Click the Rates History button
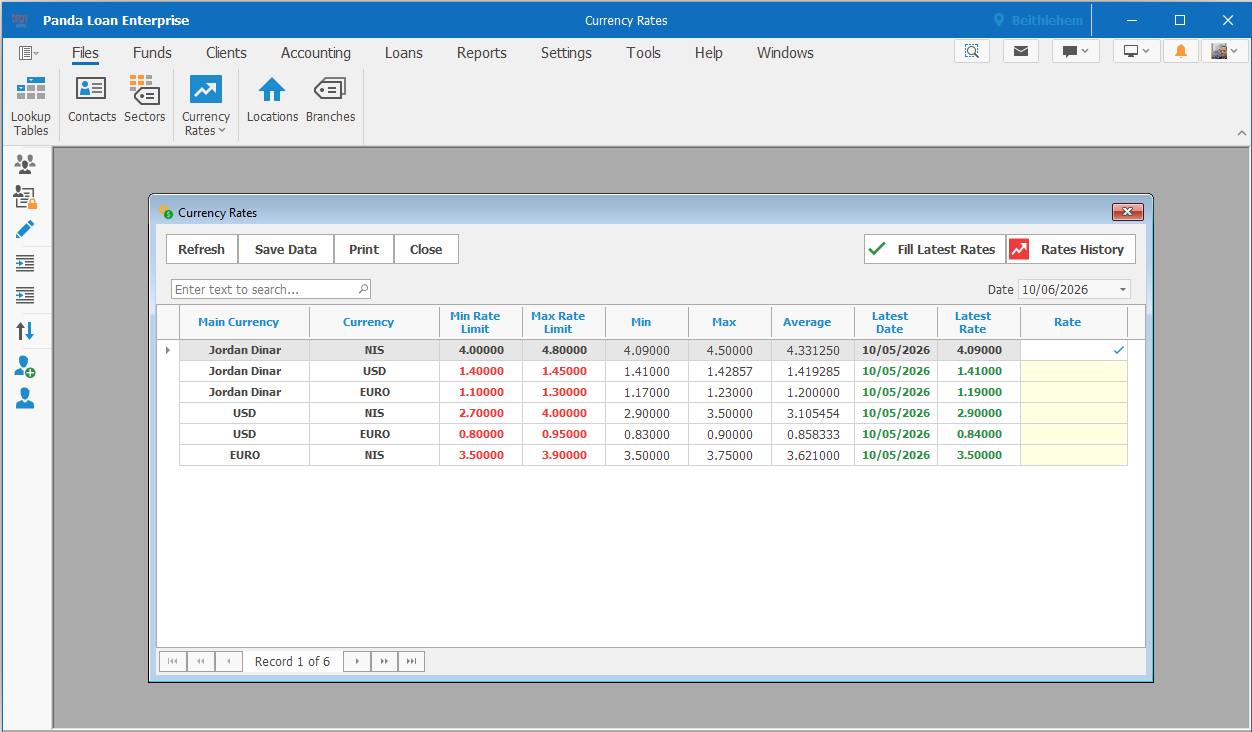 (1071, 249)
